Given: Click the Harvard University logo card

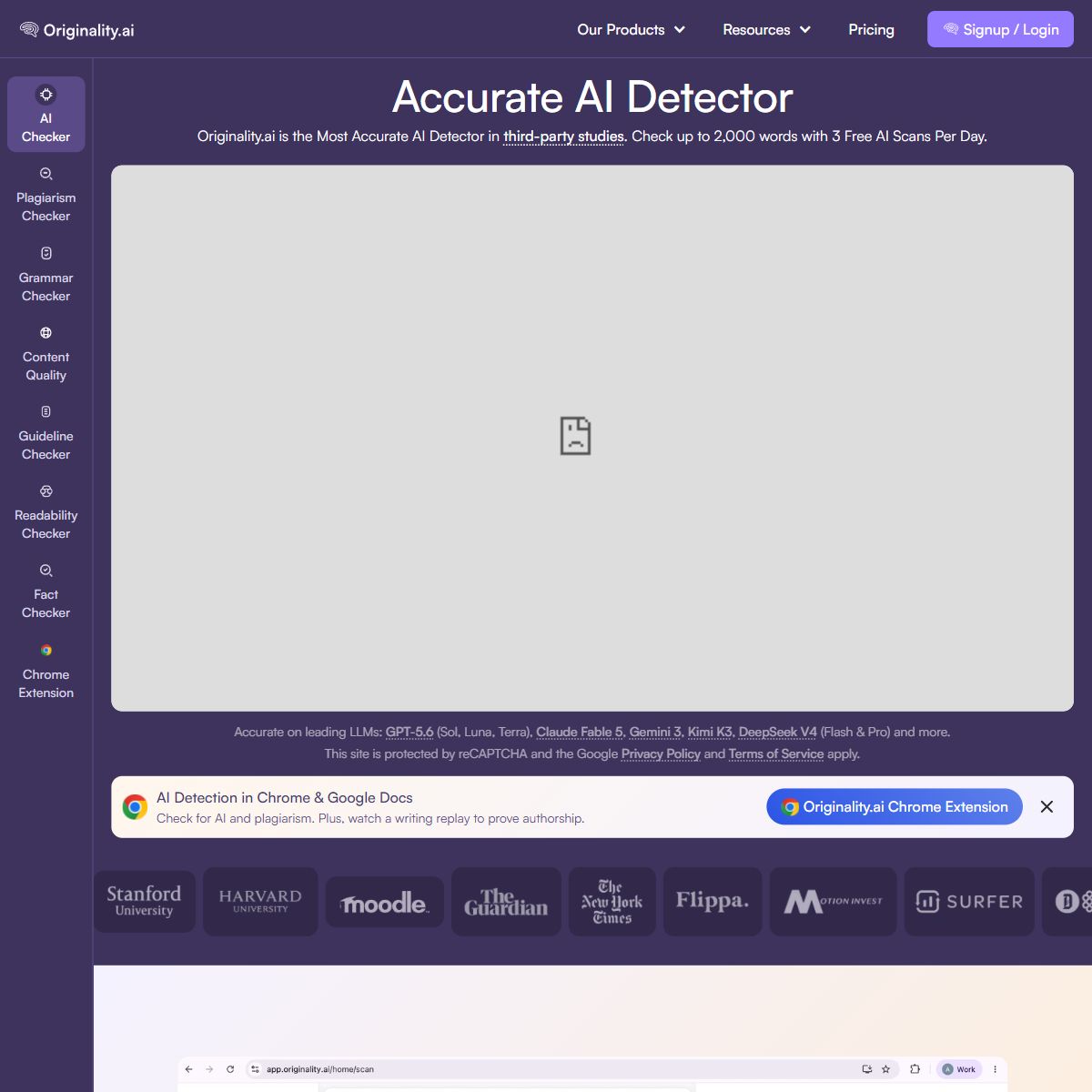Looking at the screenshot, I should coord(260,901).
